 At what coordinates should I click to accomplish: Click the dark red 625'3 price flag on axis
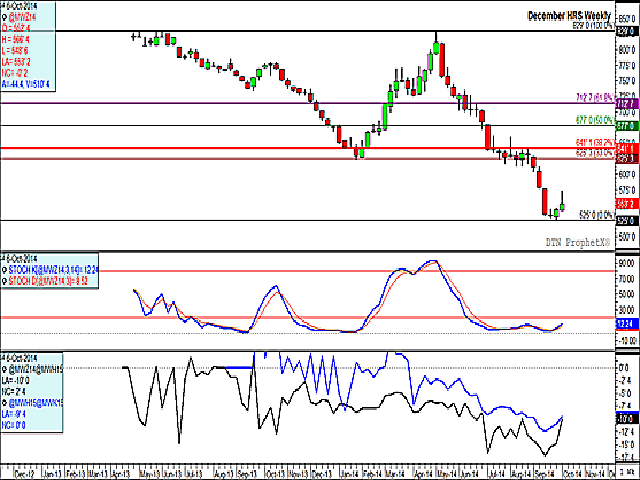627,158
